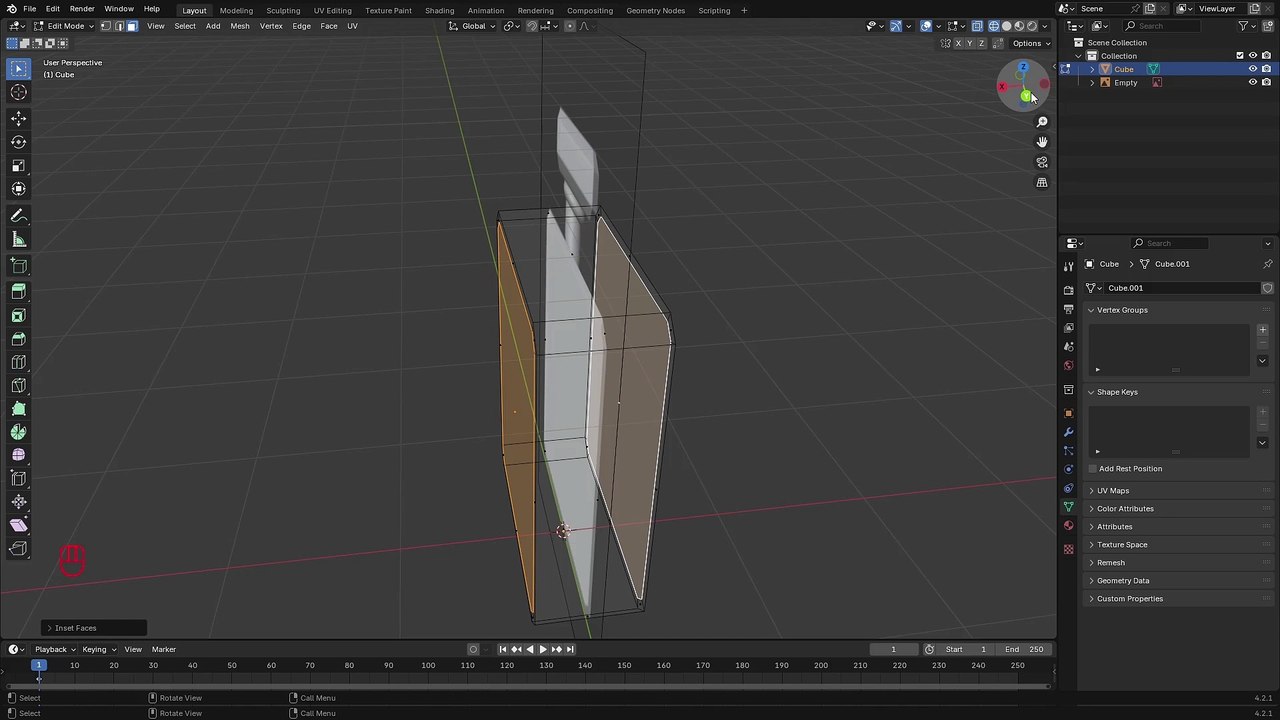Select the Shear tool
Image resolution: width=1280 pixels, height=720 pixels.
[x=18, y=525]
